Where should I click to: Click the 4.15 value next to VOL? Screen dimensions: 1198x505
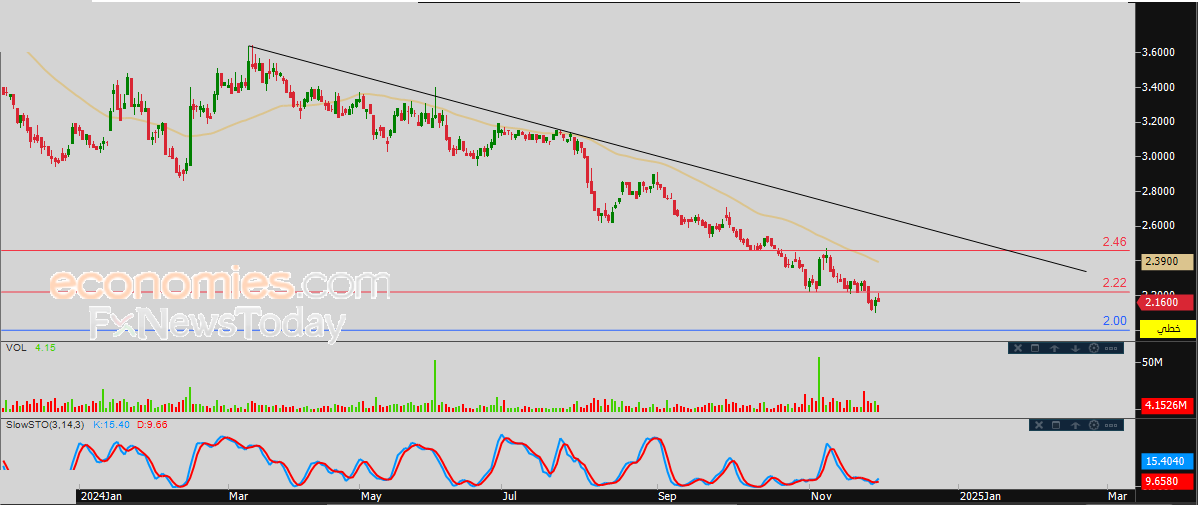click(x=44, y=347)
